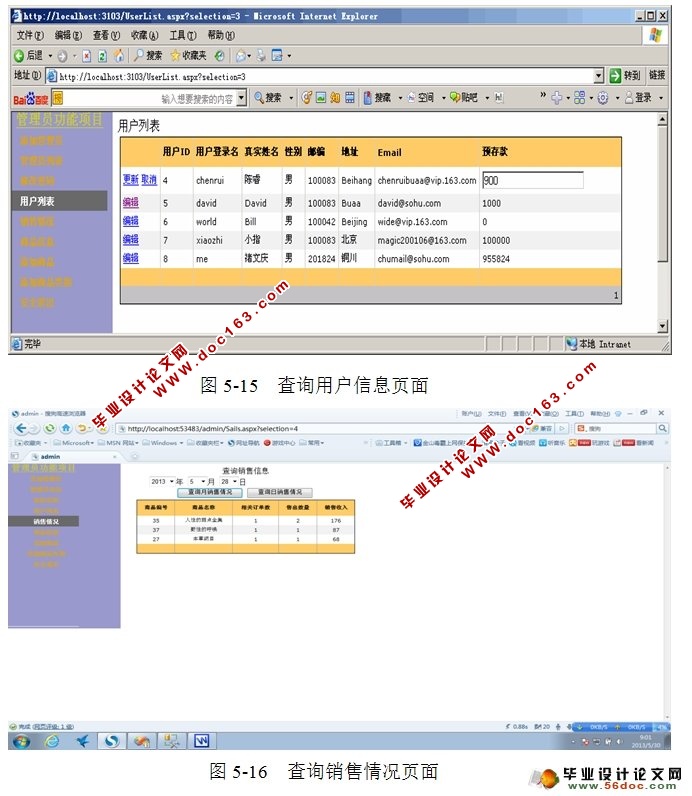Click the 更新 link for chenrui
Viewport: 692px width, 796px height.
(130, 180)
